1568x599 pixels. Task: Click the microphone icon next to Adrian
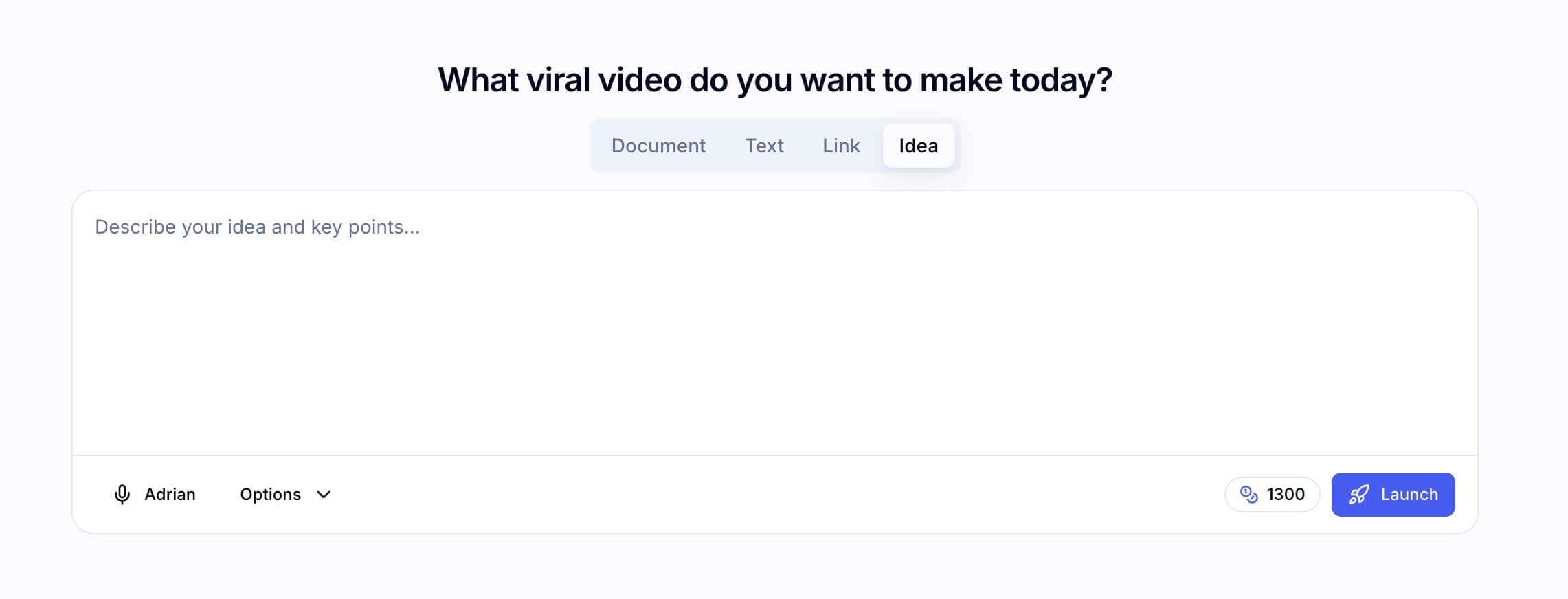(x=122, y=495)
